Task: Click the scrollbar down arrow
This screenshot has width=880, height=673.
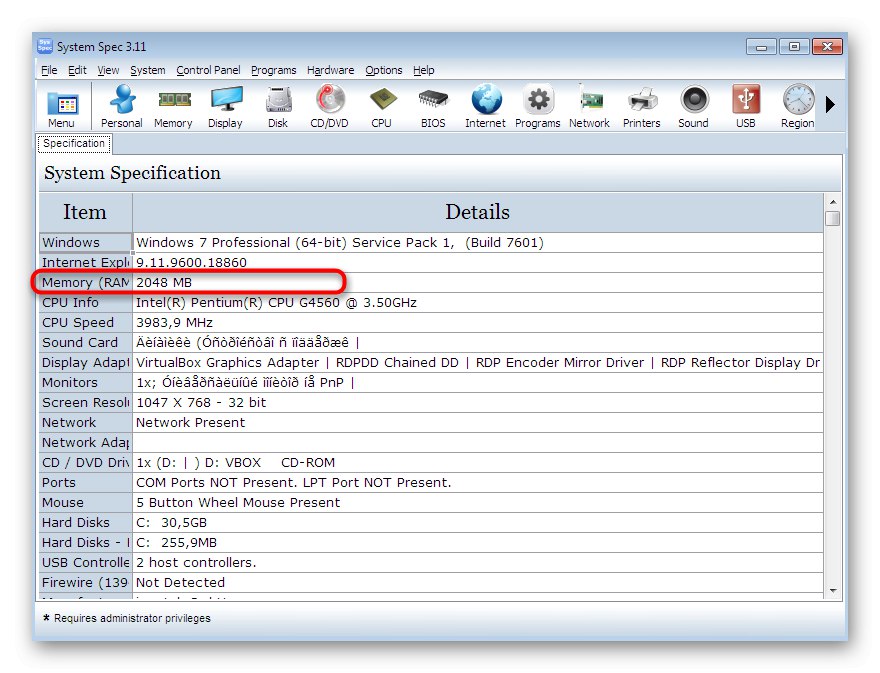Action: 833,590
